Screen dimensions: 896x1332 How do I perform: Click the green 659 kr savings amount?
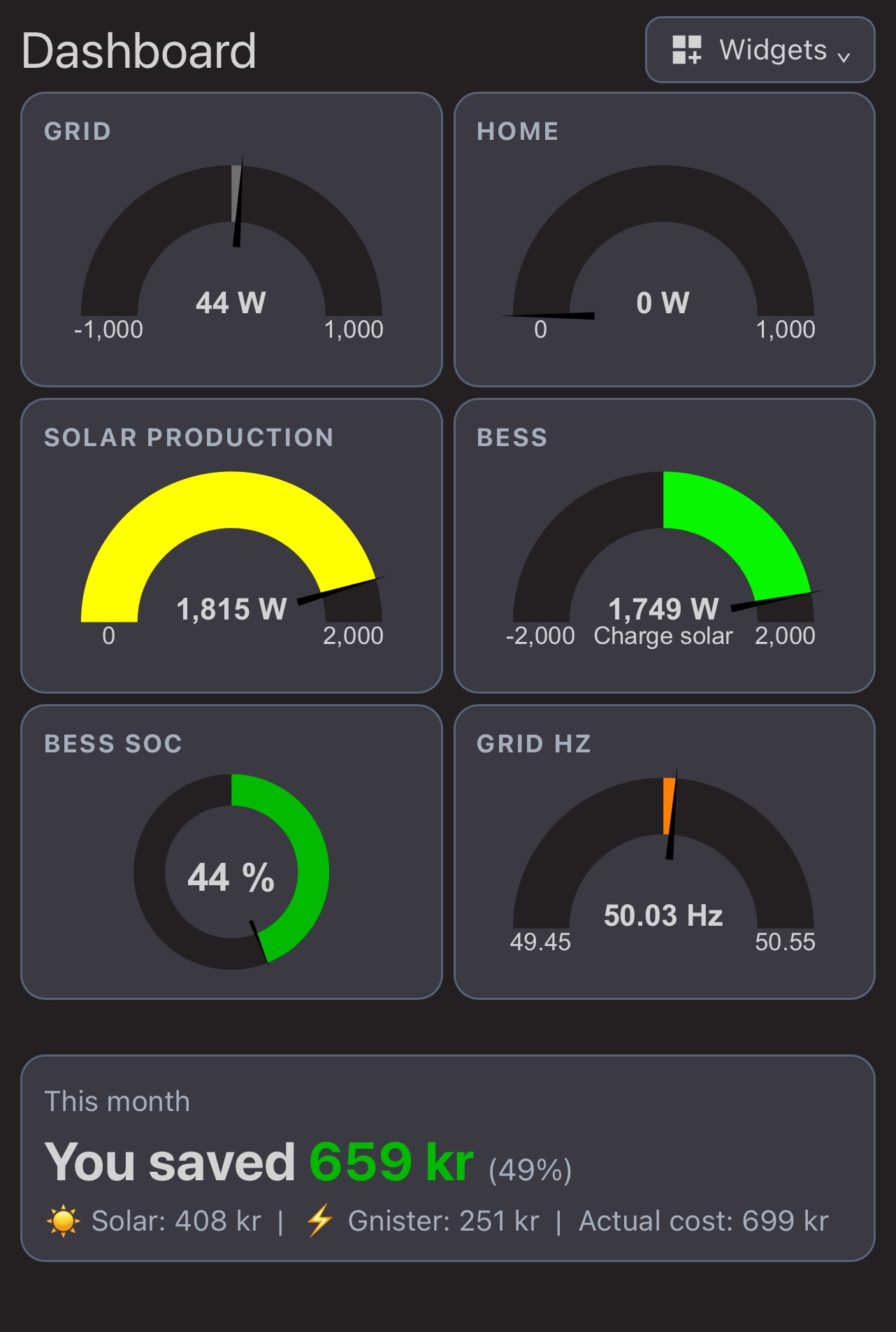(391, 1162)
